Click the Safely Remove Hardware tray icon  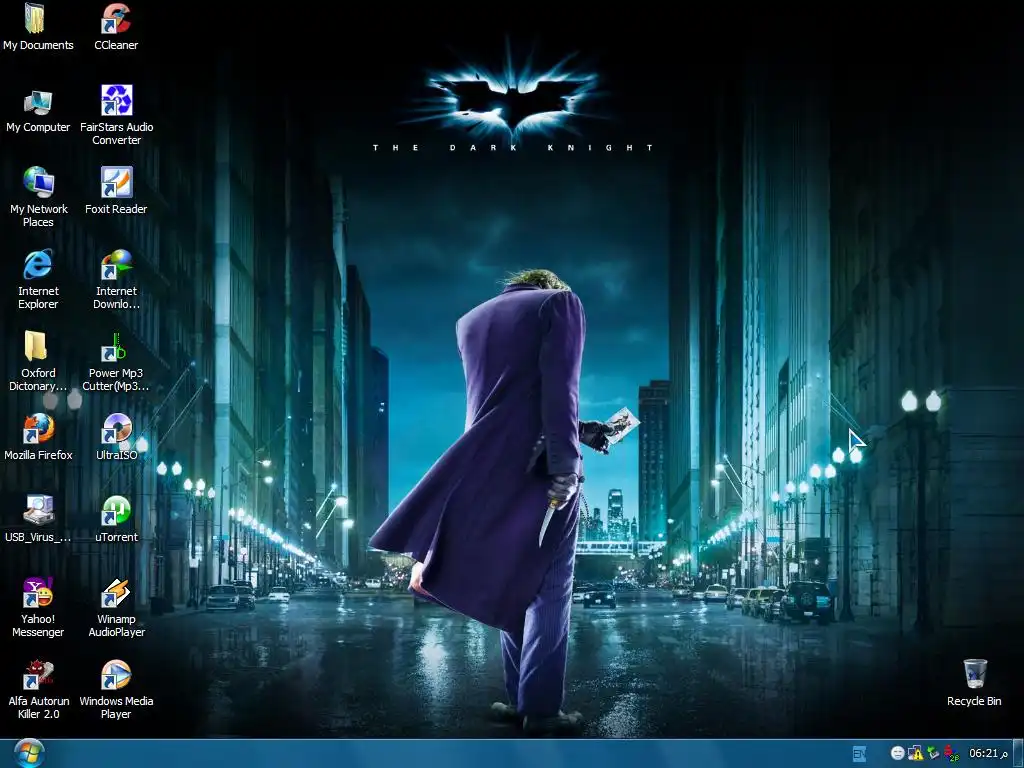click(x=933, y=754)
